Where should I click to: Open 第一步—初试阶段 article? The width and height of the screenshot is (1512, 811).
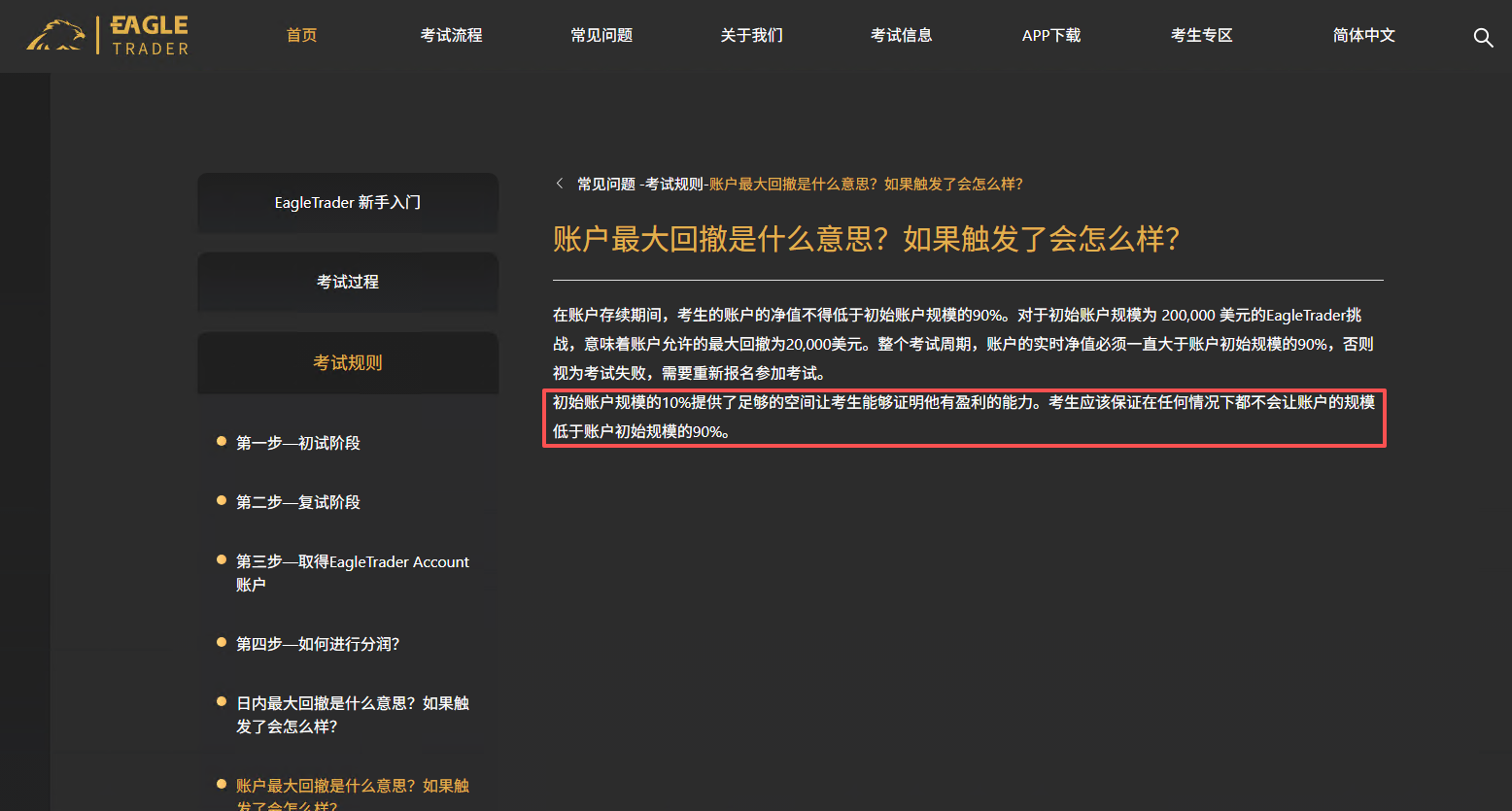(297, 443)
